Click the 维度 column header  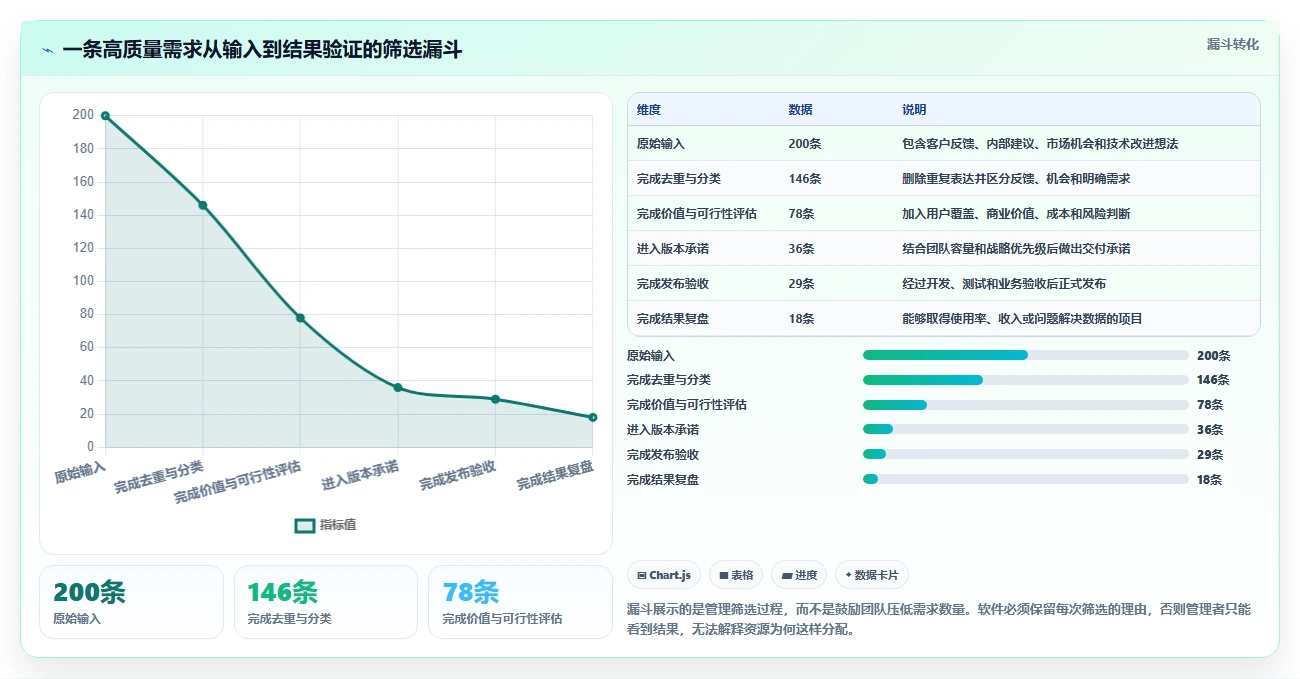704,110
